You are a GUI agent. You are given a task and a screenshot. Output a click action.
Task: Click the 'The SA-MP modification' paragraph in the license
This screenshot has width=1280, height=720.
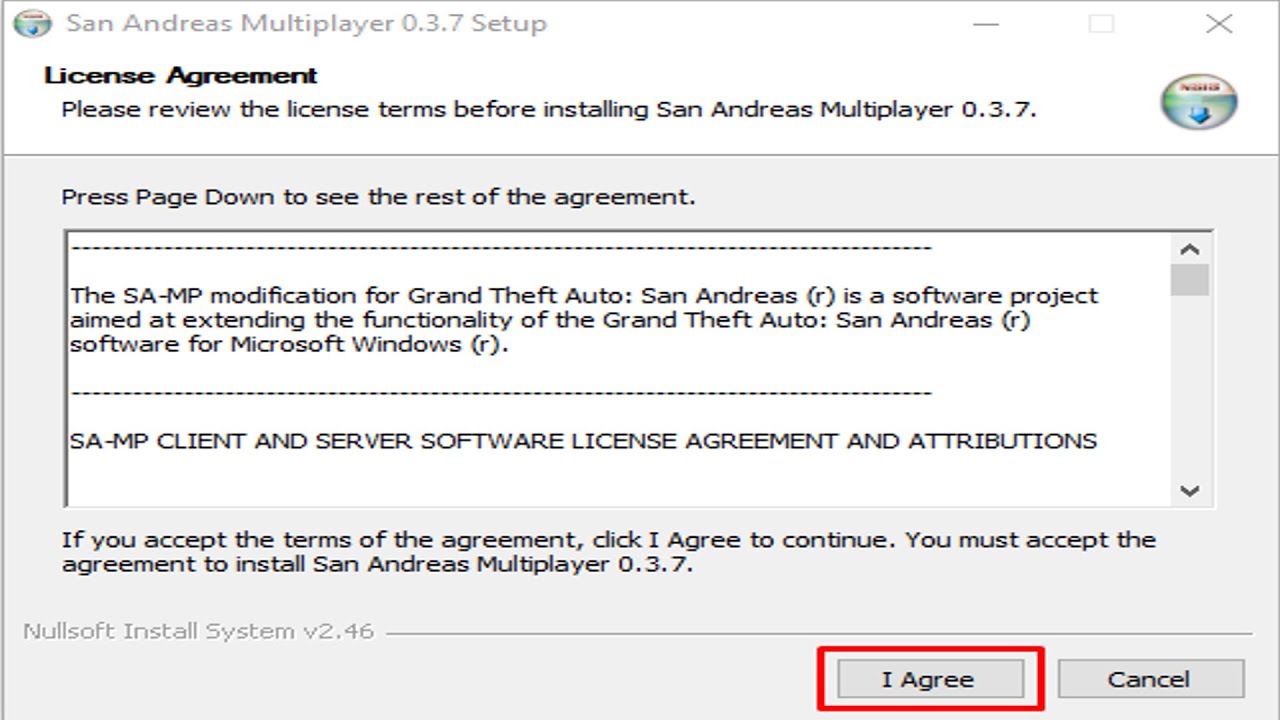584,320
